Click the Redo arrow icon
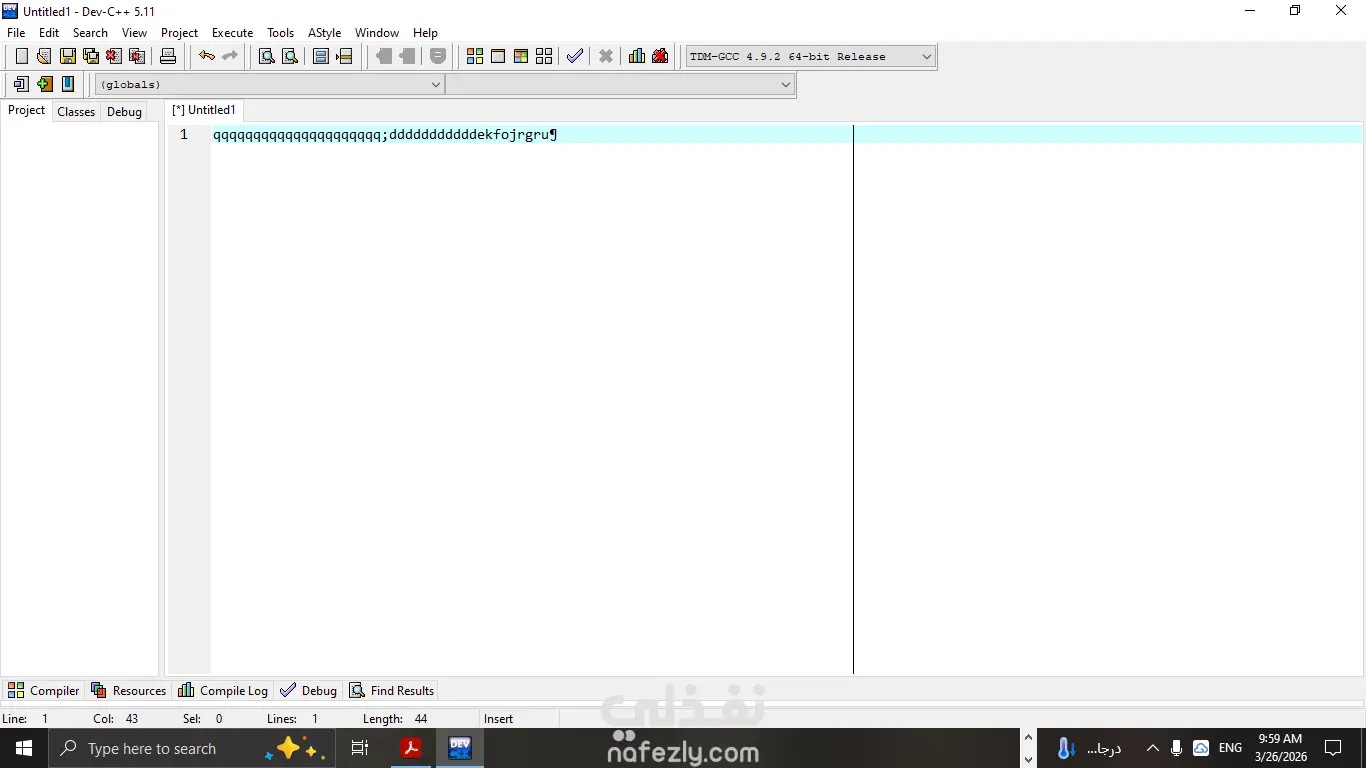This screenshot has width=1366, height=768. pyautogui.click(x=230, y=56)
